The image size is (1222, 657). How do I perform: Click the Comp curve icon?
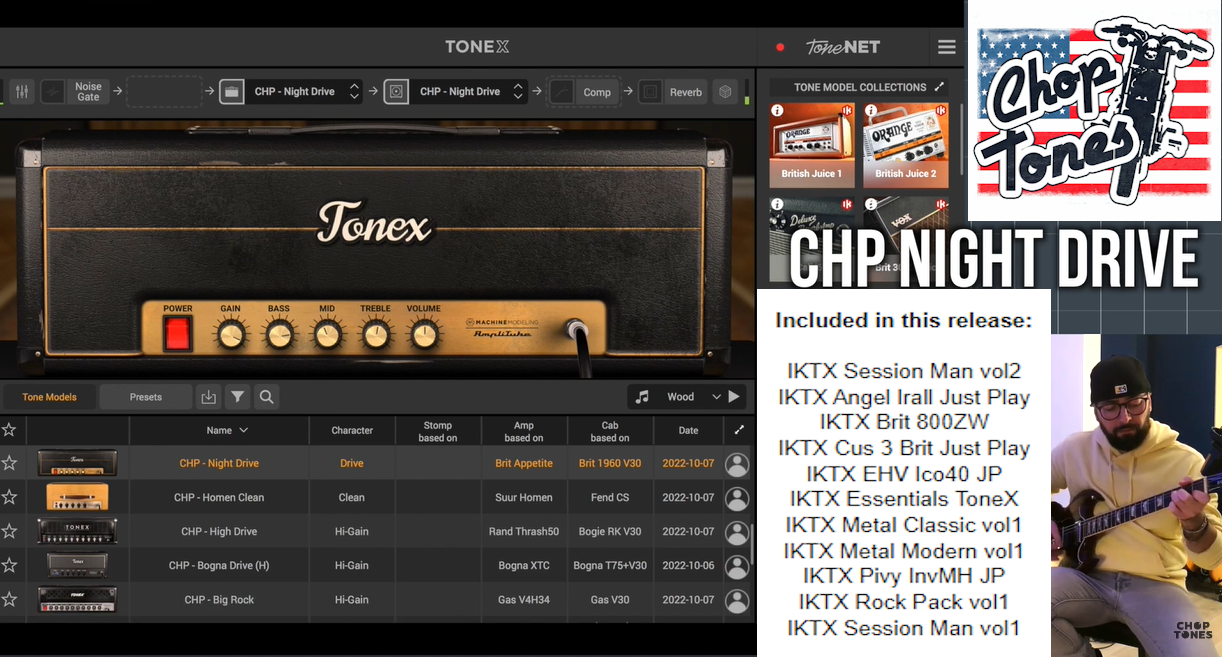[561, 92]
